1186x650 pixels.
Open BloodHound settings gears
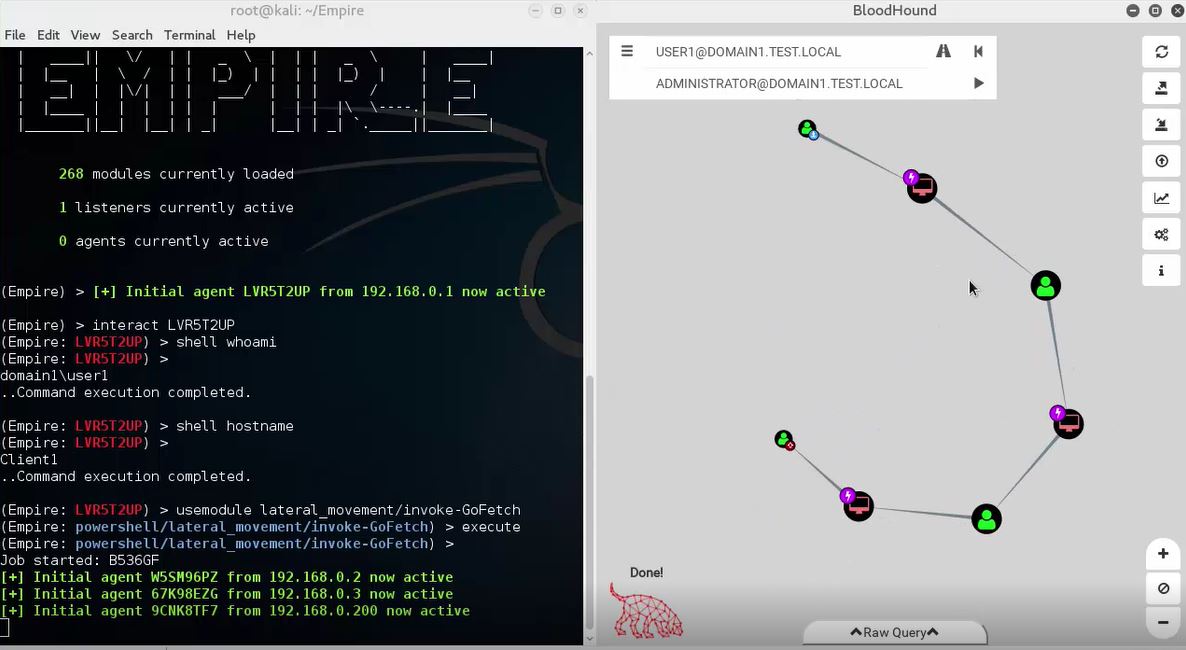pyautogui.click(x=1161, y=235)
